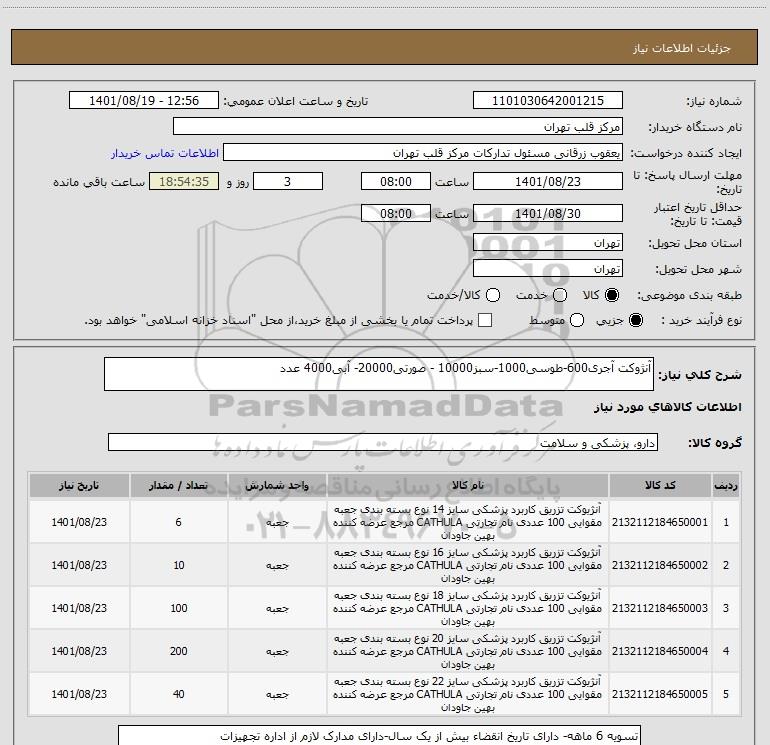Click quantity 6 in row 1
This screenshot has width=770, height=745.
tap(178, 522)
